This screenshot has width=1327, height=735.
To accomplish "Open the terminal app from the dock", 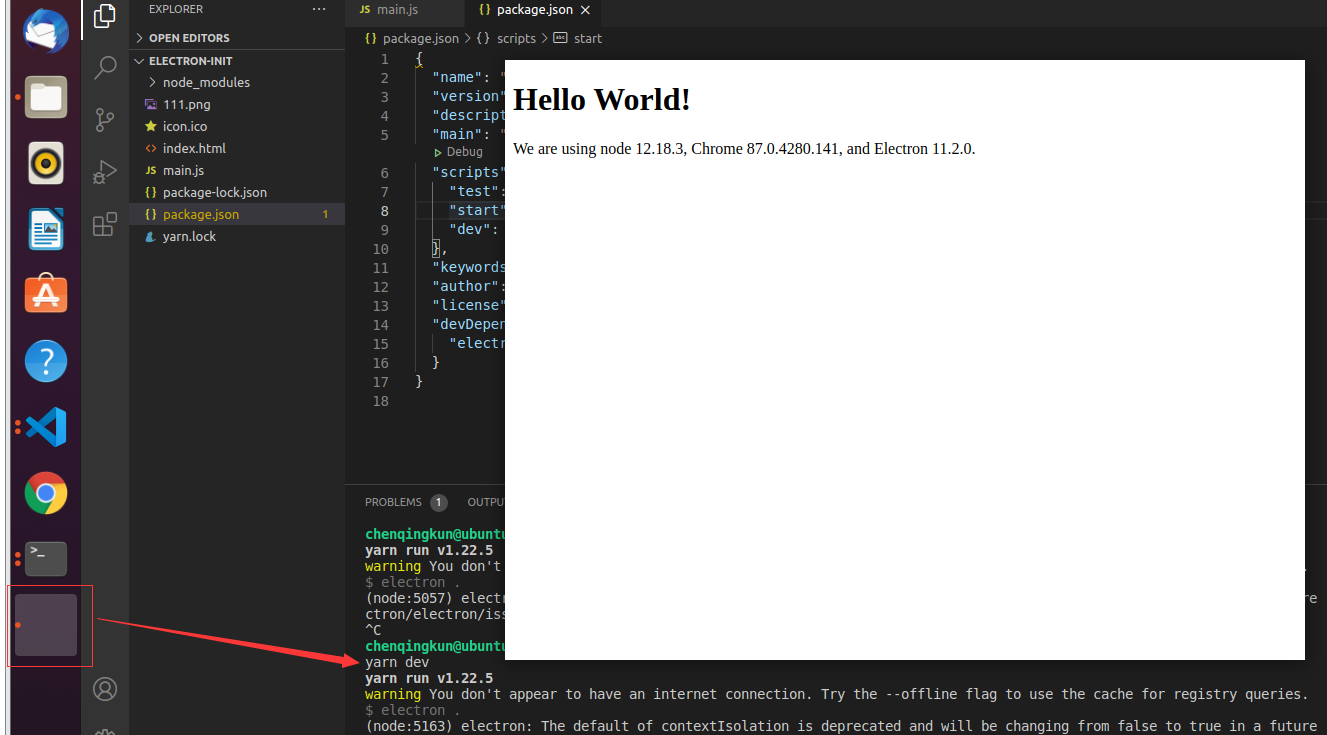I will 45,559.
